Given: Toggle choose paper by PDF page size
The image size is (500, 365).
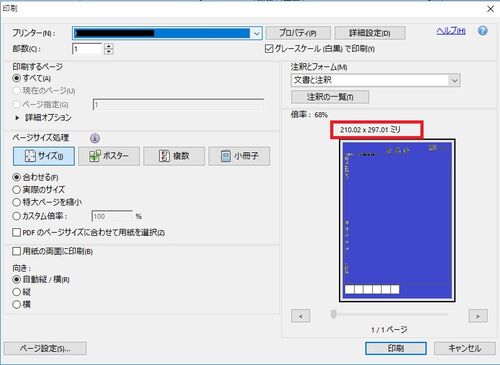Looking at the screenshot, I should [x=16, y=232].
